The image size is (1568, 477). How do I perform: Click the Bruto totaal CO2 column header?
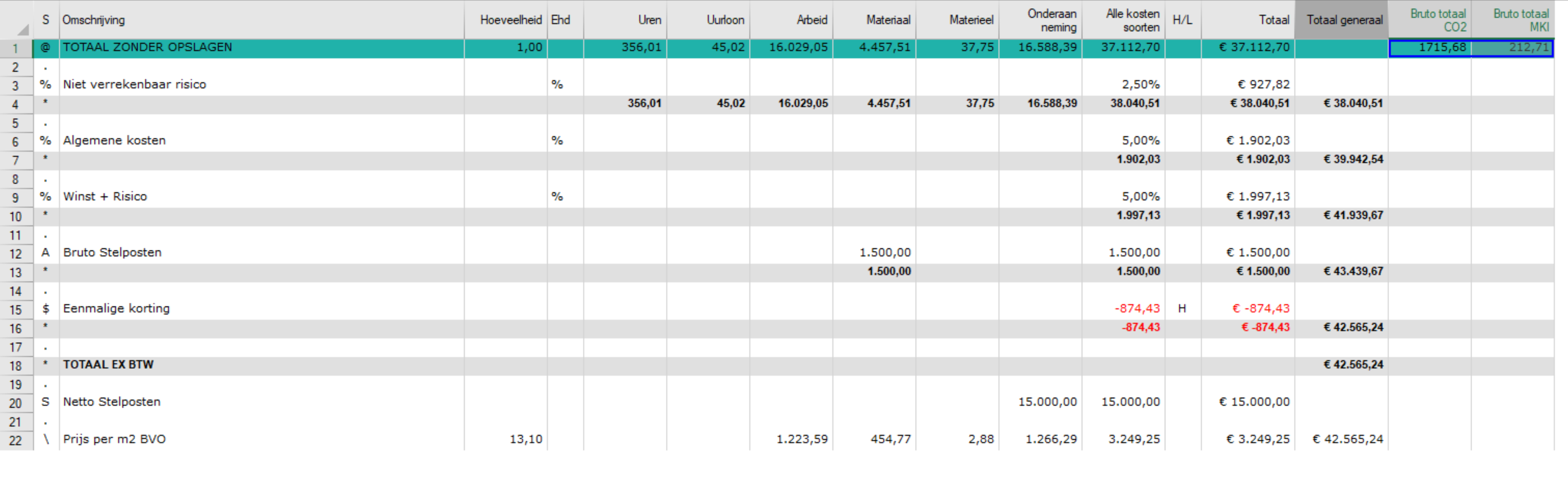1437,20
